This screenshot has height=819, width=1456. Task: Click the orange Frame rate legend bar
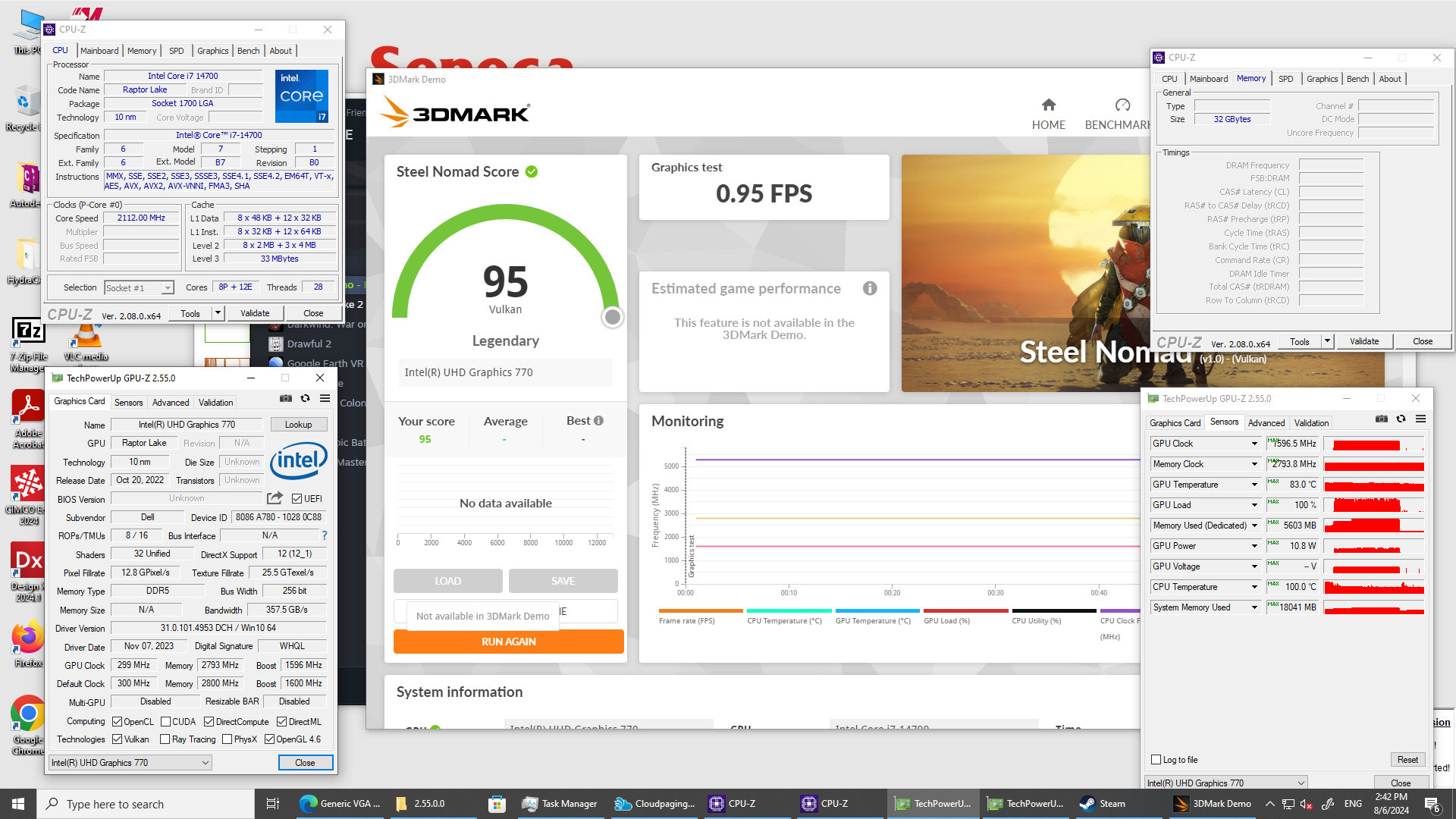701,610
